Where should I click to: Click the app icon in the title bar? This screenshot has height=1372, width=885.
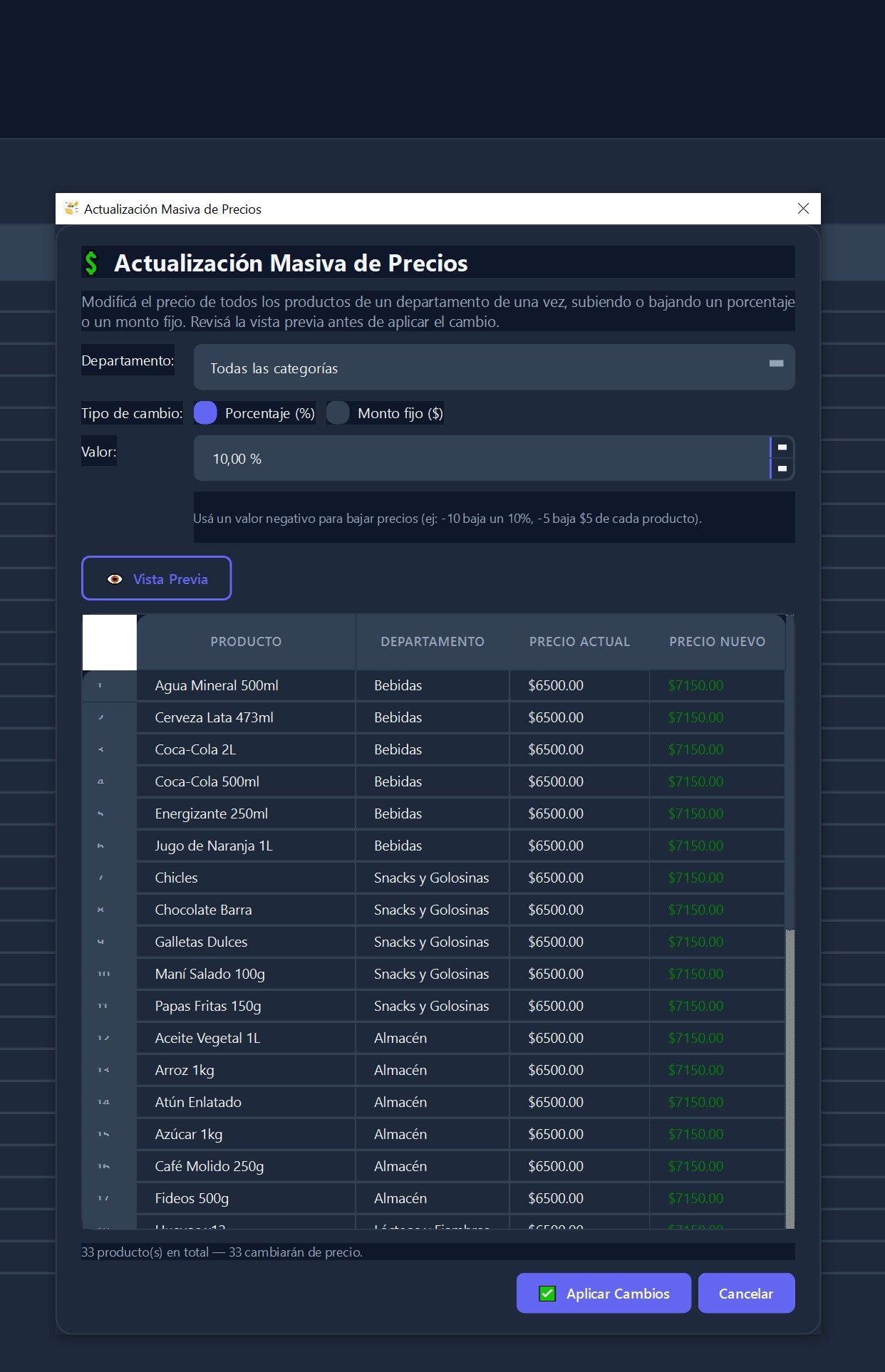71,209
